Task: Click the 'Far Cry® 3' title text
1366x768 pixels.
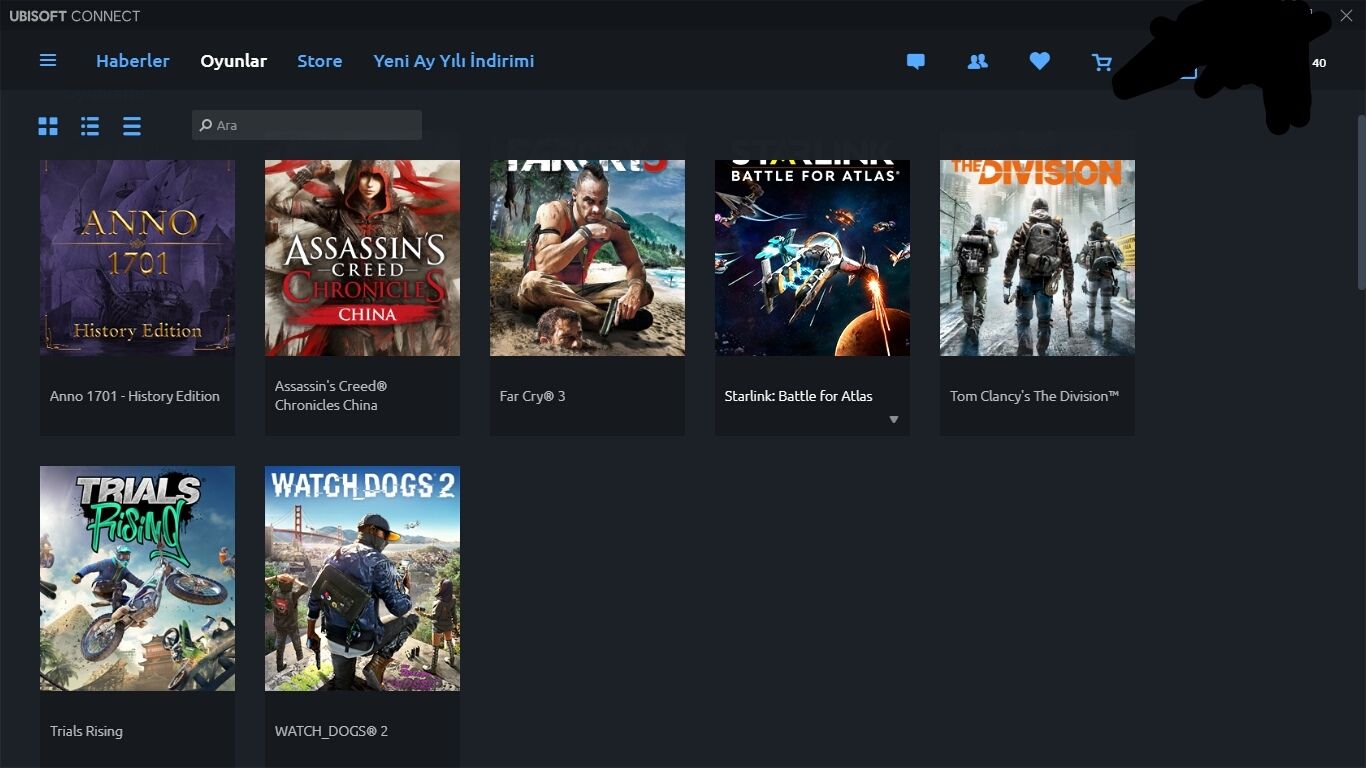Action: [533, 396]
